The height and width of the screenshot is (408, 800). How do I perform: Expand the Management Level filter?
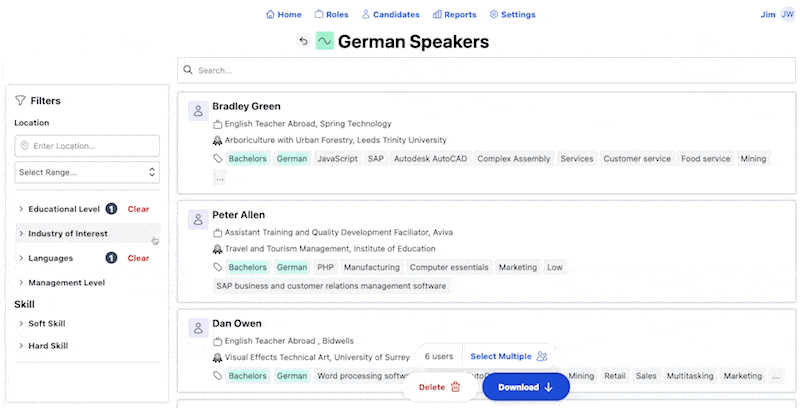click(x=65, y=283)
